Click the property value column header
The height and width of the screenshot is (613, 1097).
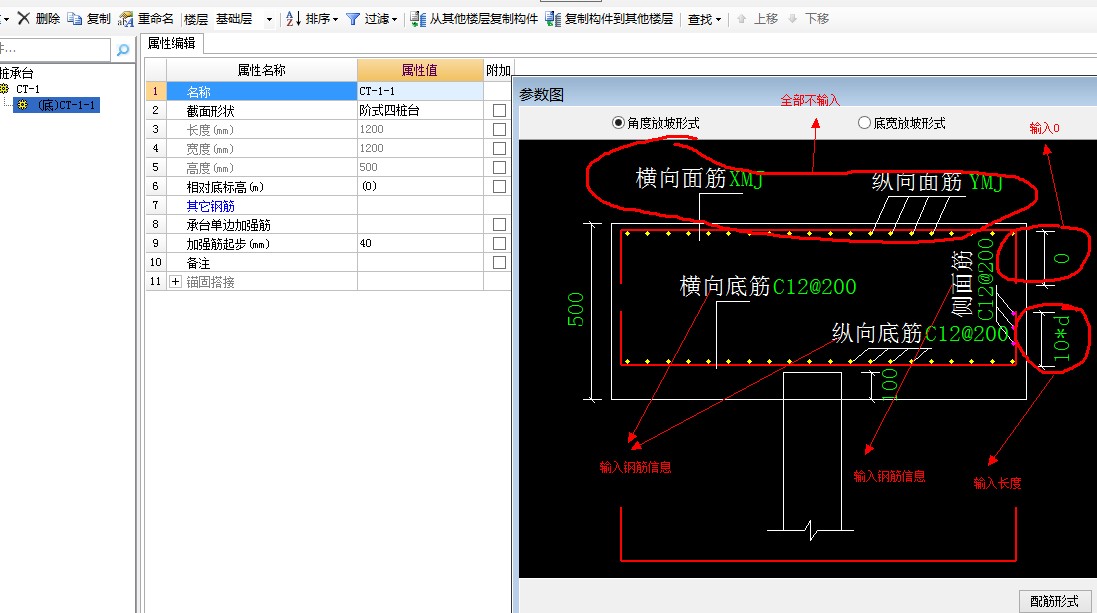(x=420, y=70)
